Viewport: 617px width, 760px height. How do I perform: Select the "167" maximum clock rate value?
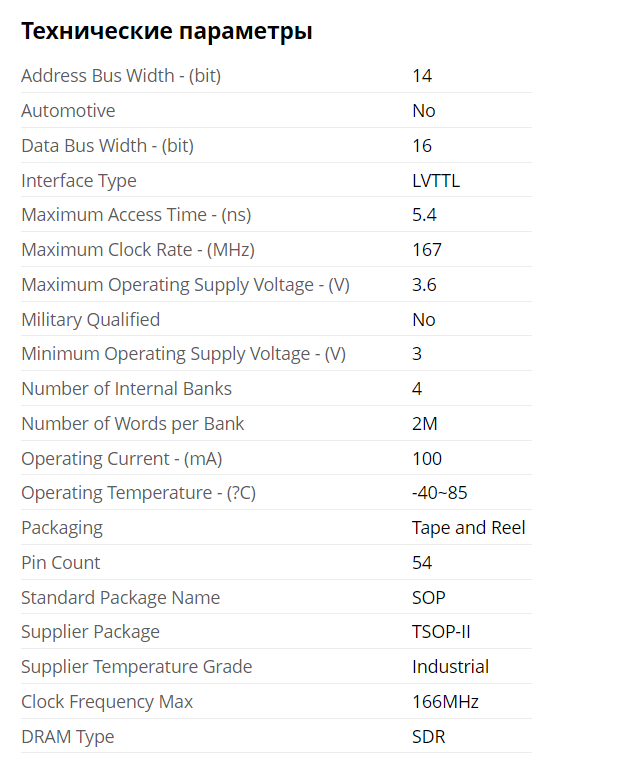(427, 250)
